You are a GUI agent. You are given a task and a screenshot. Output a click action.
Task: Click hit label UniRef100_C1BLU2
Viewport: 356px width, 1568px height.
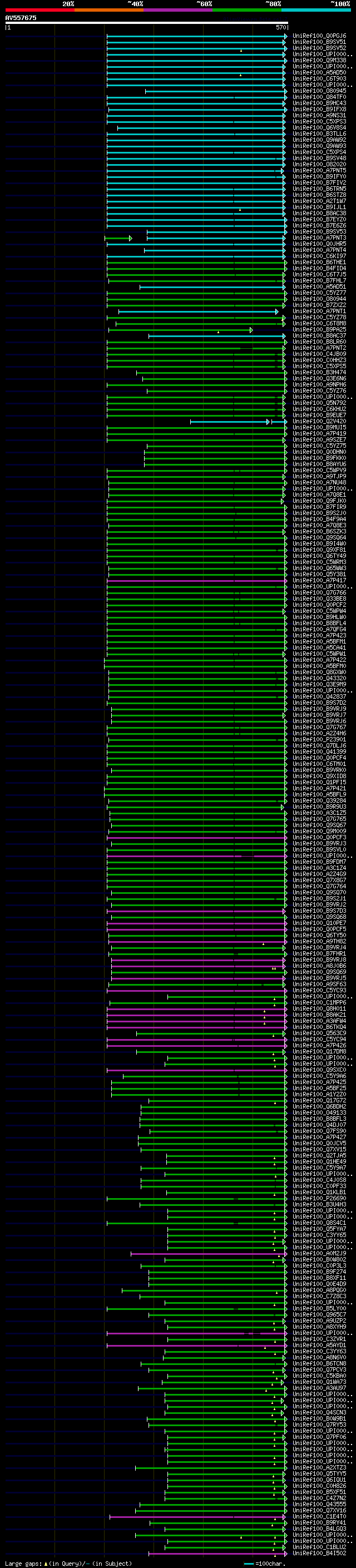[x=319, y=1547]
